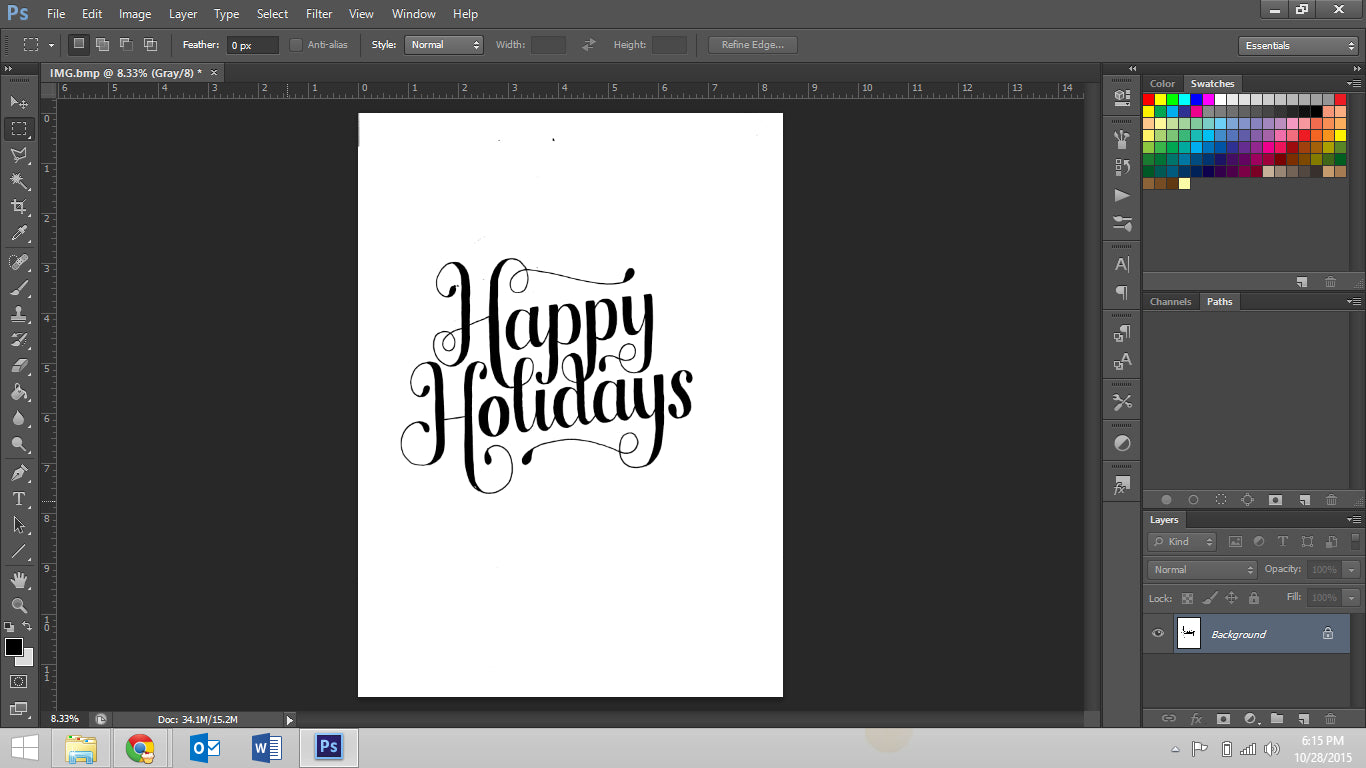Viewport: 1366px width, 768px height.
Task: Open the Style dropdown set to Normal
Action: coord(444,45)
